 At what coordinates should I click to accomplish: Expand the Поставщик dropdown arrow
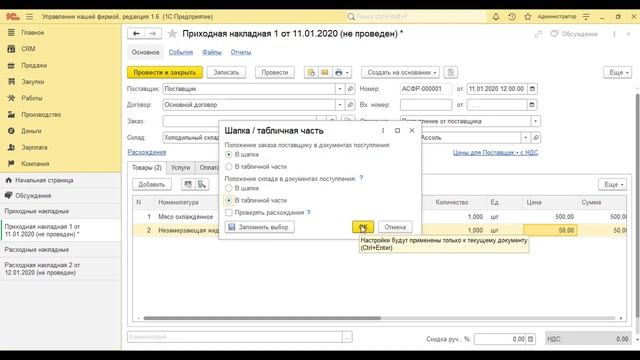click(340, 89)
